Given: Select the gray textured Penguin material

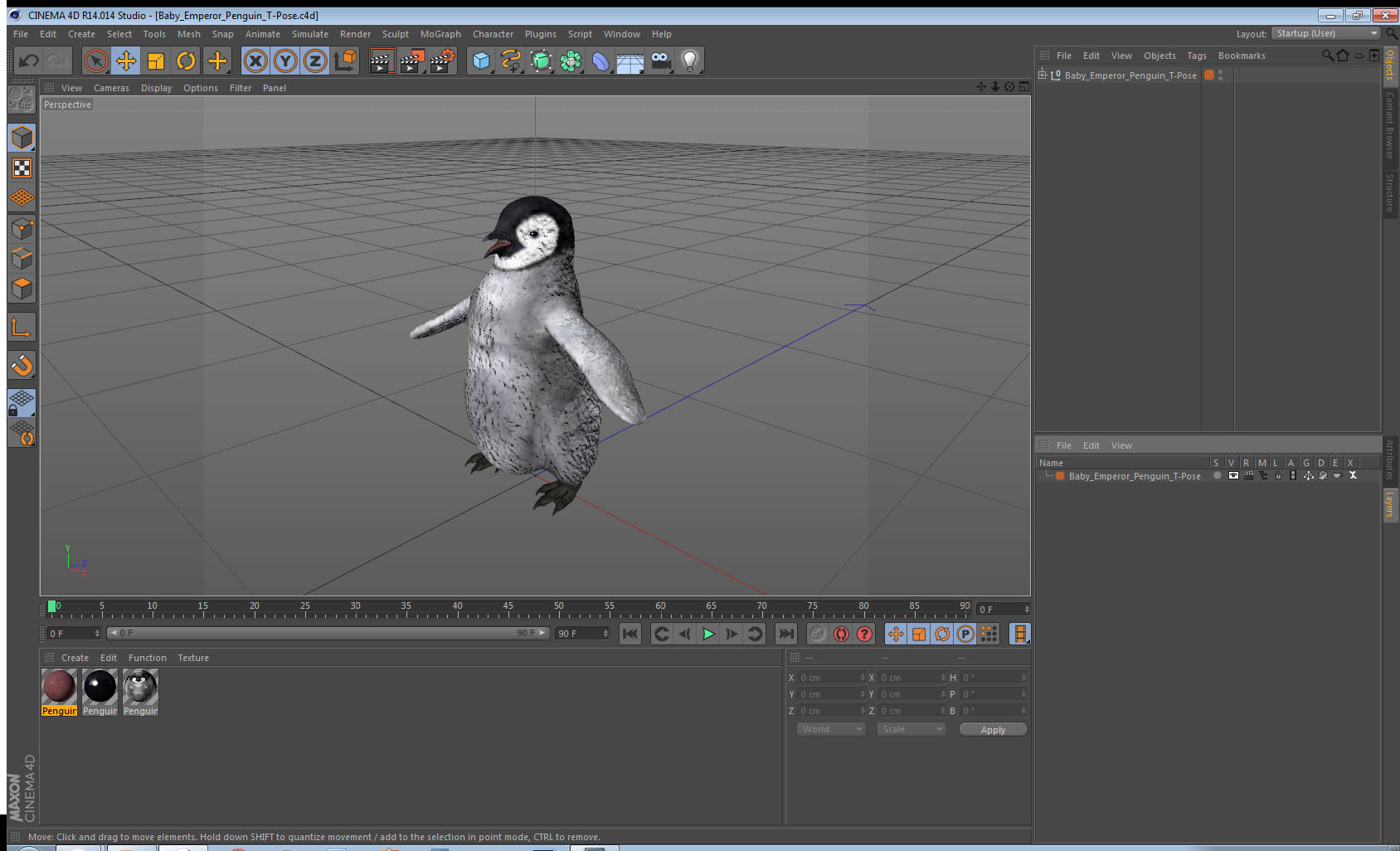Looking at the screenshot, I should [140, 686].
